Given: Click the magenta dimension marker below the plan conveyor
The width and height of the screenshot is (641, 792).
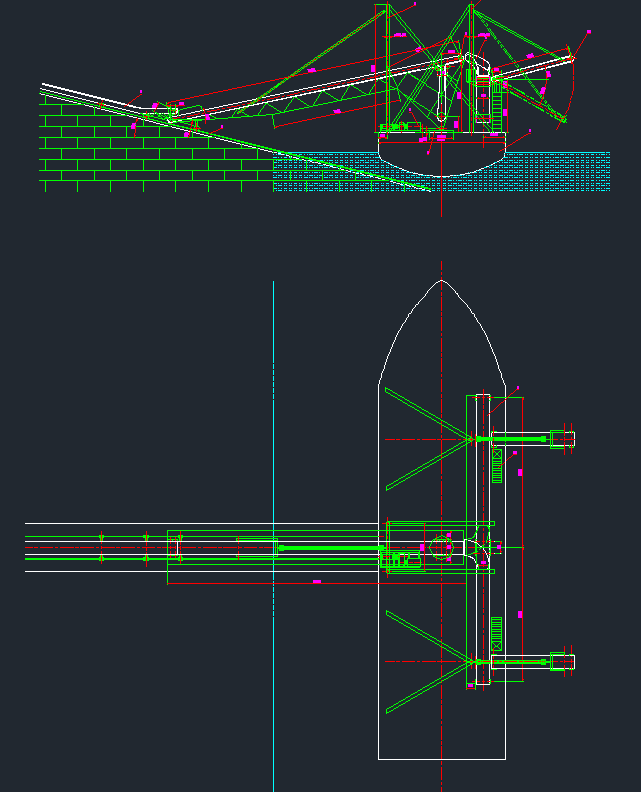Looking at the screenshot, I should coord(317,580).
